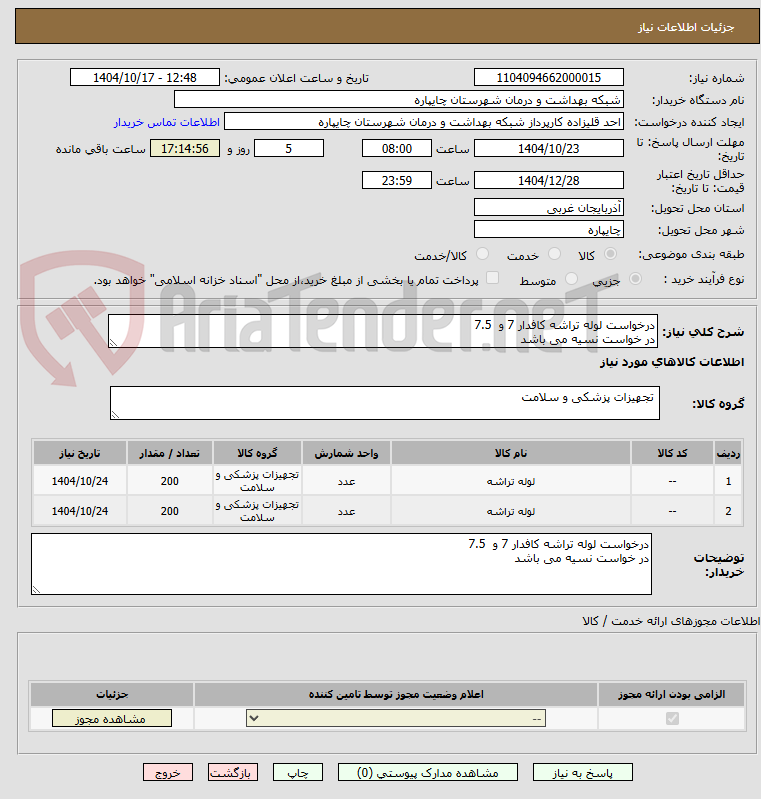
Task: Select the کالا/خدمت radio button
Action: tap(482, 254)
